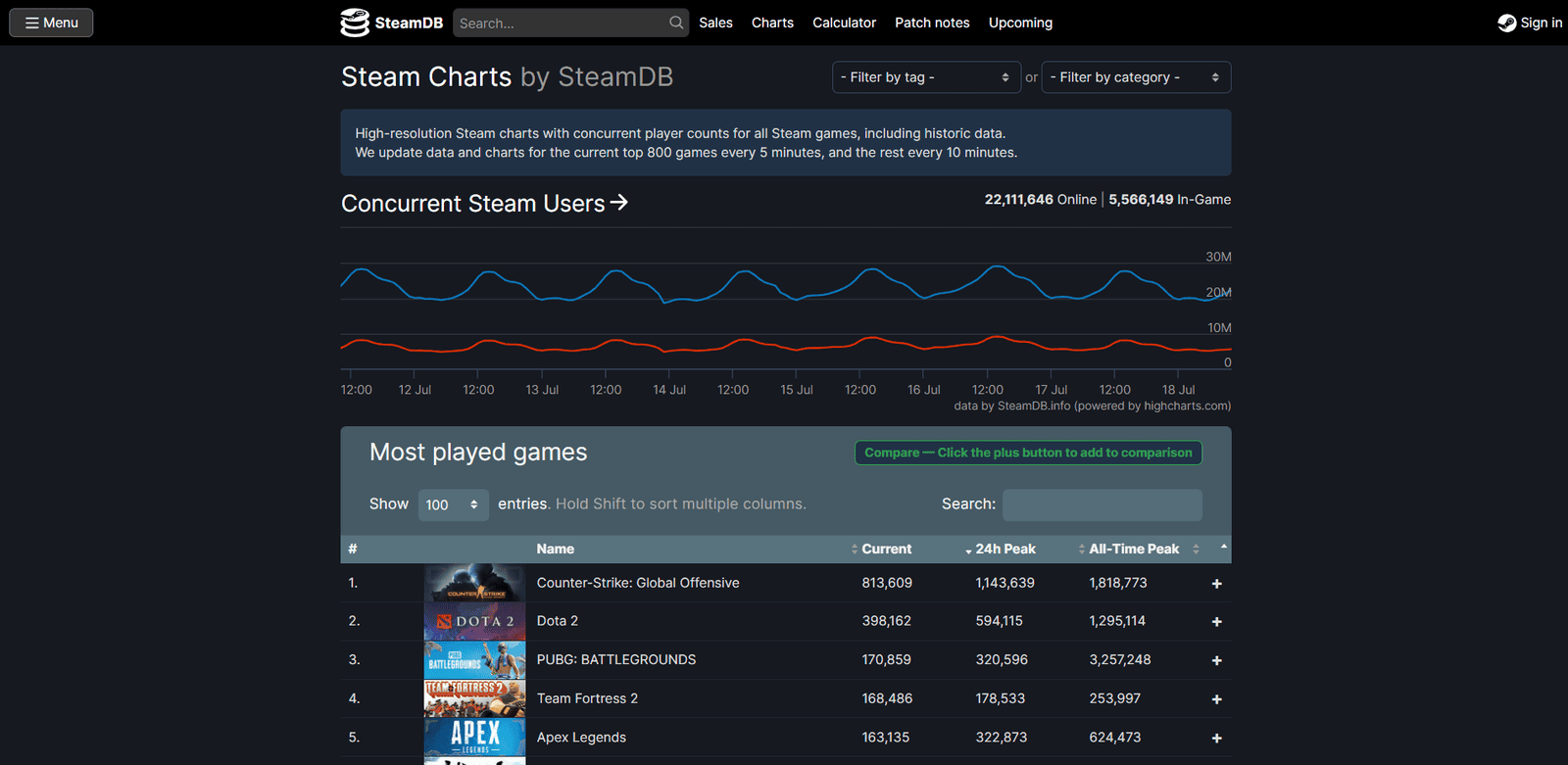
Task: Click the '398,162' current players cell
Action: pyautogui.click(x=887, y=621)
